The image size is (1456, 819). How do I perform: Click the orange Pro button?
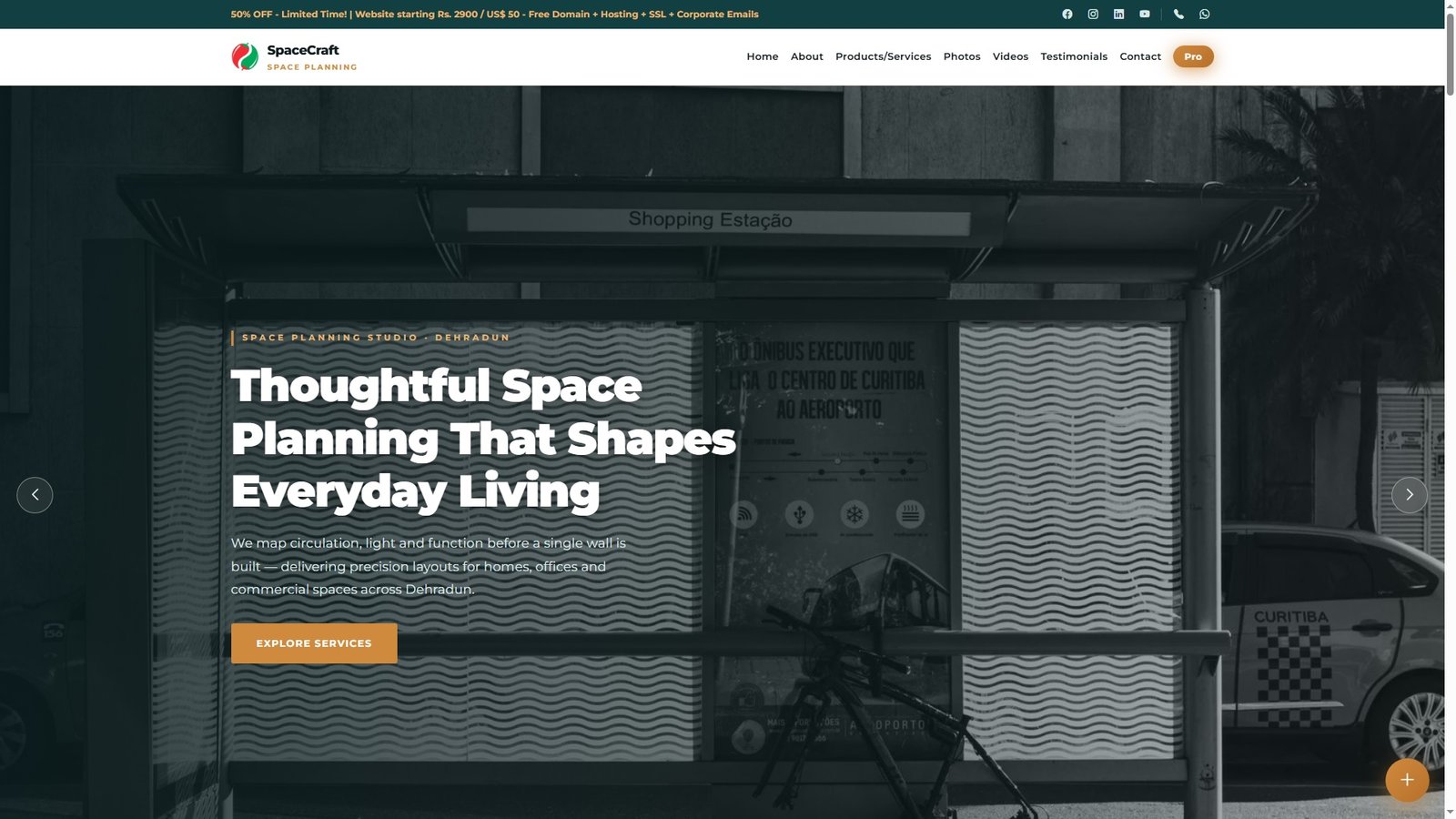coord(1193,56)
